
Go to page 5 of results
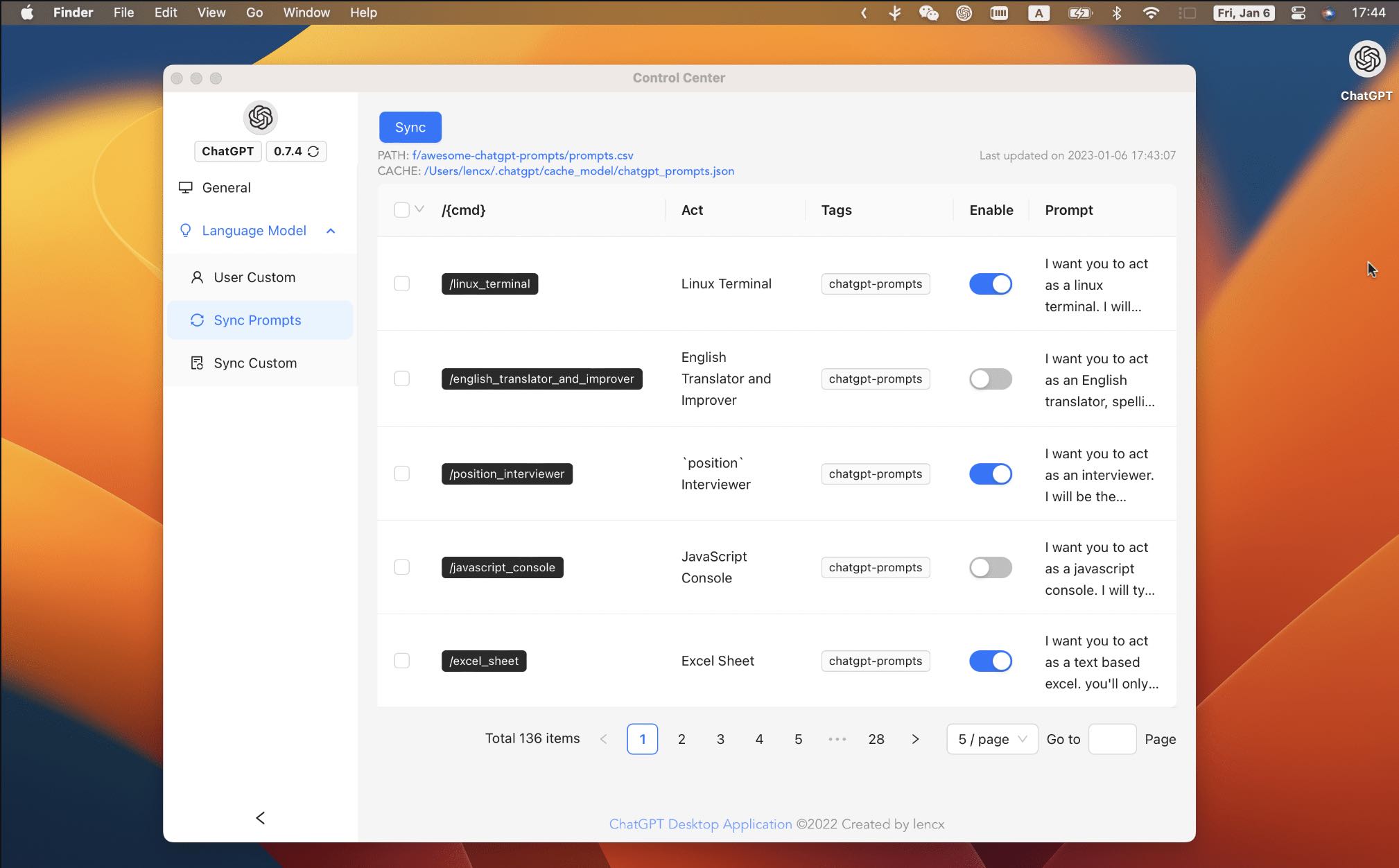798,739
